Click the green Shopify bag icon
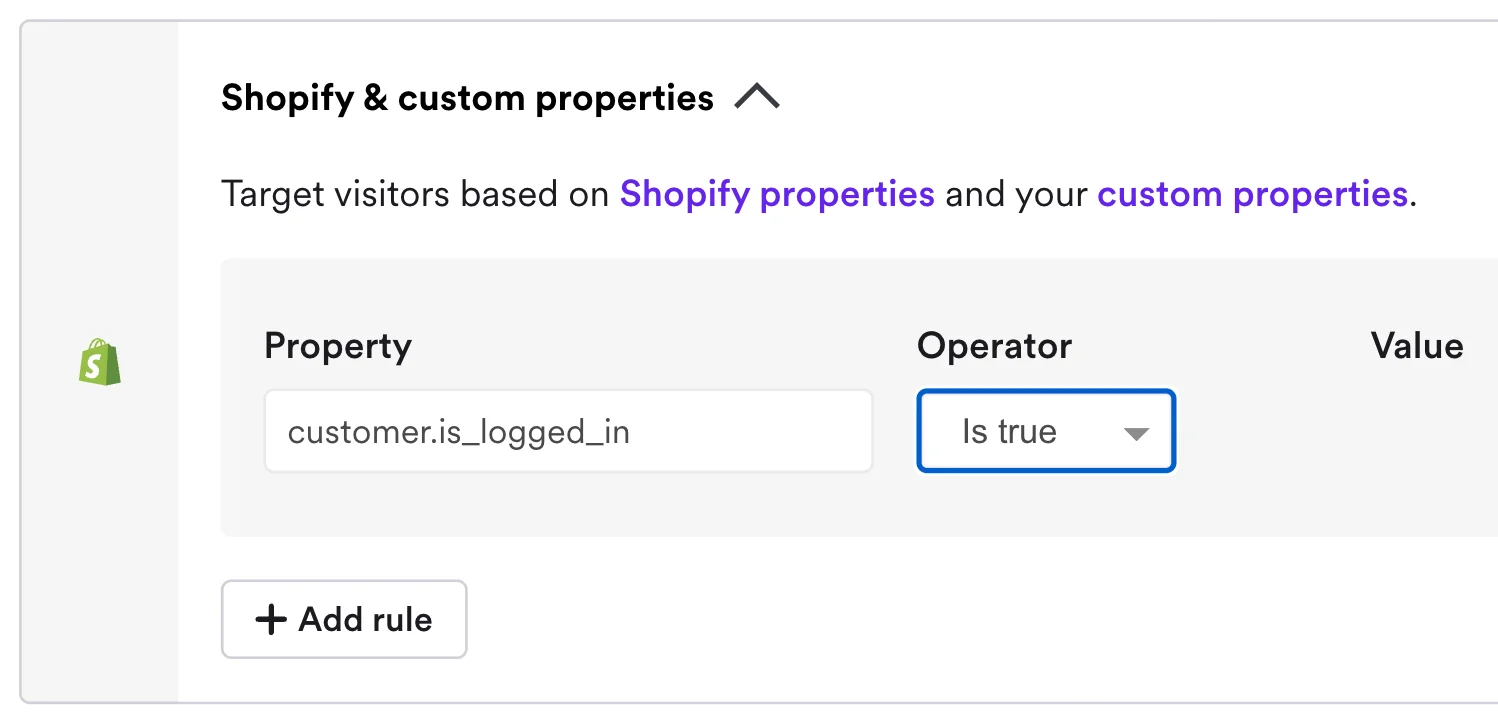Screen dimensions: 1498x718 pyautogui.click(x=99, y=362)
